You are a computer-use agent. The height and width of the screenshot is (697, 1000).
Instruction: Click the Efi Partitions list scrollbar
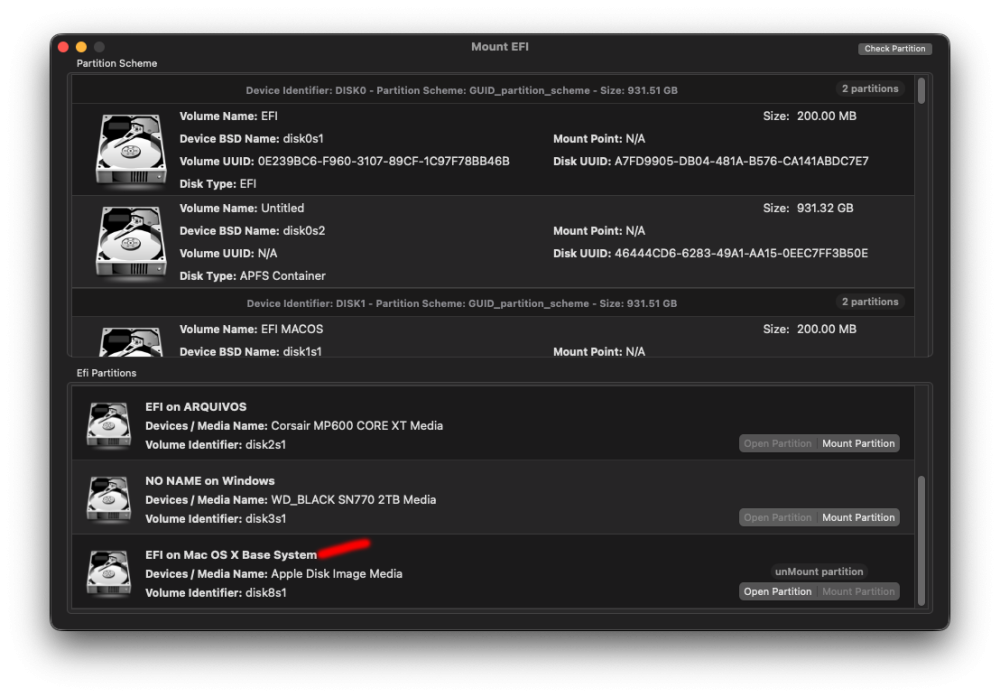(921, 540)
